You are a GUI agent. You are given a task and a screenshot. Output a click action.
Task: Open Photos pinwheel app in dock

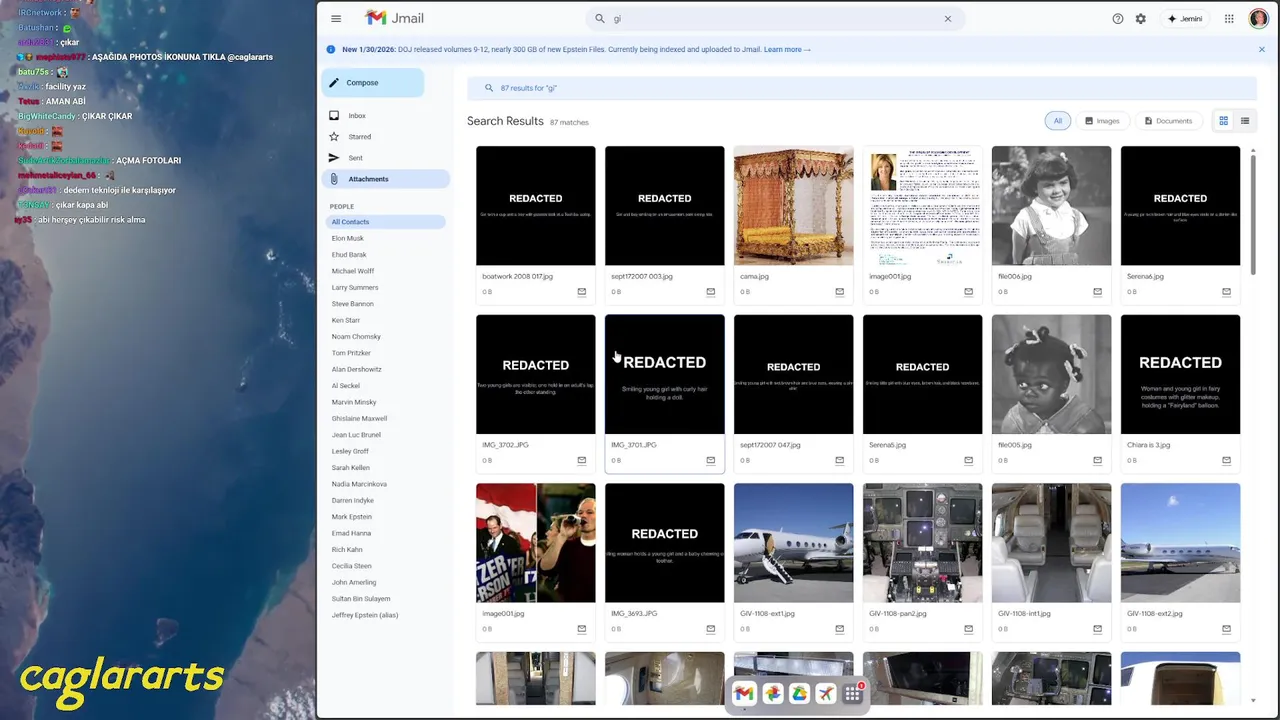coord(772,694)
